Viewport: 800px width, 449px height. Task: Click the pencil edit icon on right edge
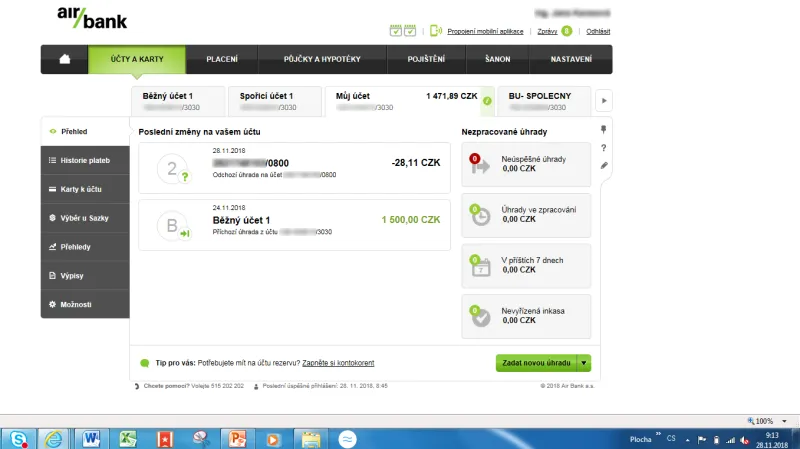604,166
